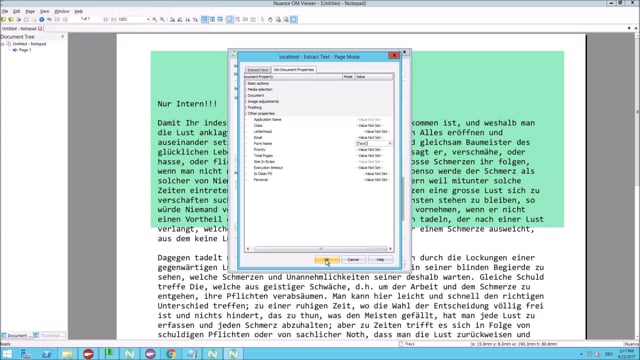
Task: Close the Untitled - Notepad document tab icon
Action: click(x=40, y=29)
